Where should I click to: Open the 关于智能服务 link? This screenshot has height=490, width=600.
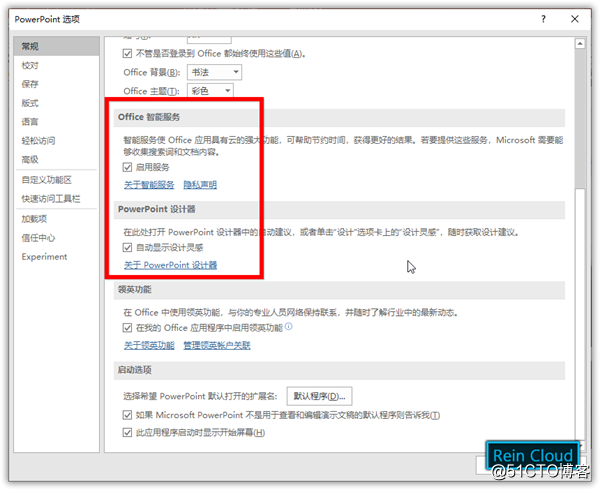pyautogui.click(x=149, y=185)
